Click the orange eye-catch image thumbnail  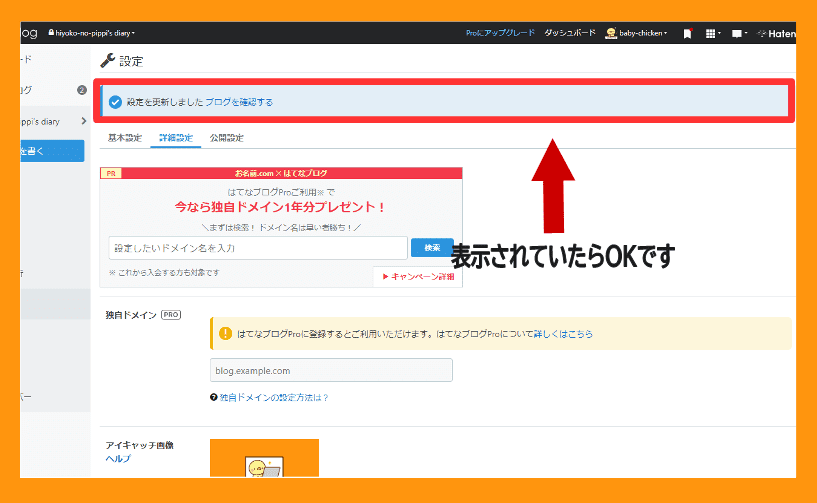tap(264, 458)
